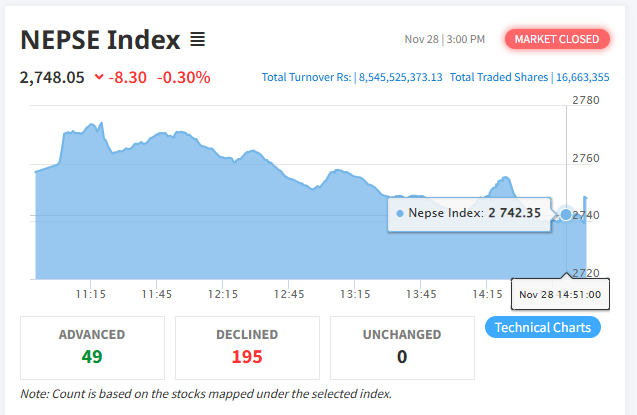Click the 12:45 time axis label
637x415 pixels.
(289, 294)
